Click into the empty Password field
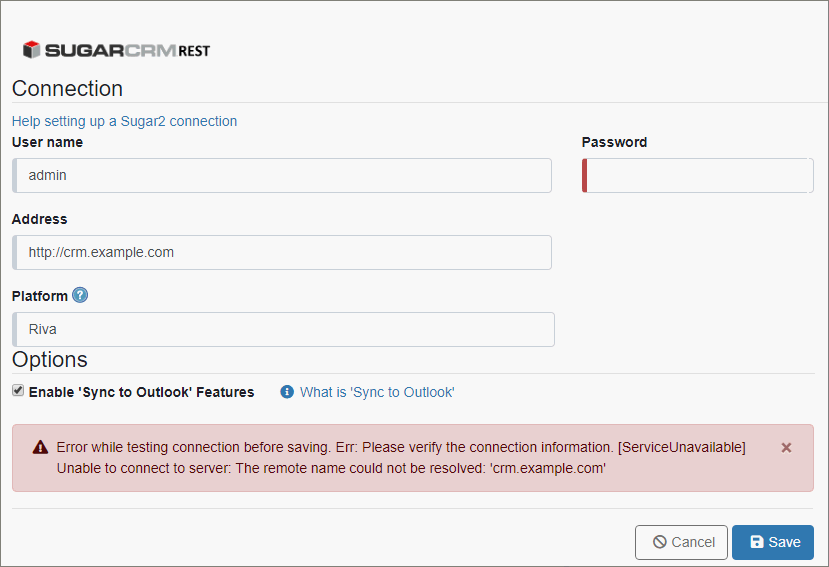829x567 pixels. pos(698,175)
